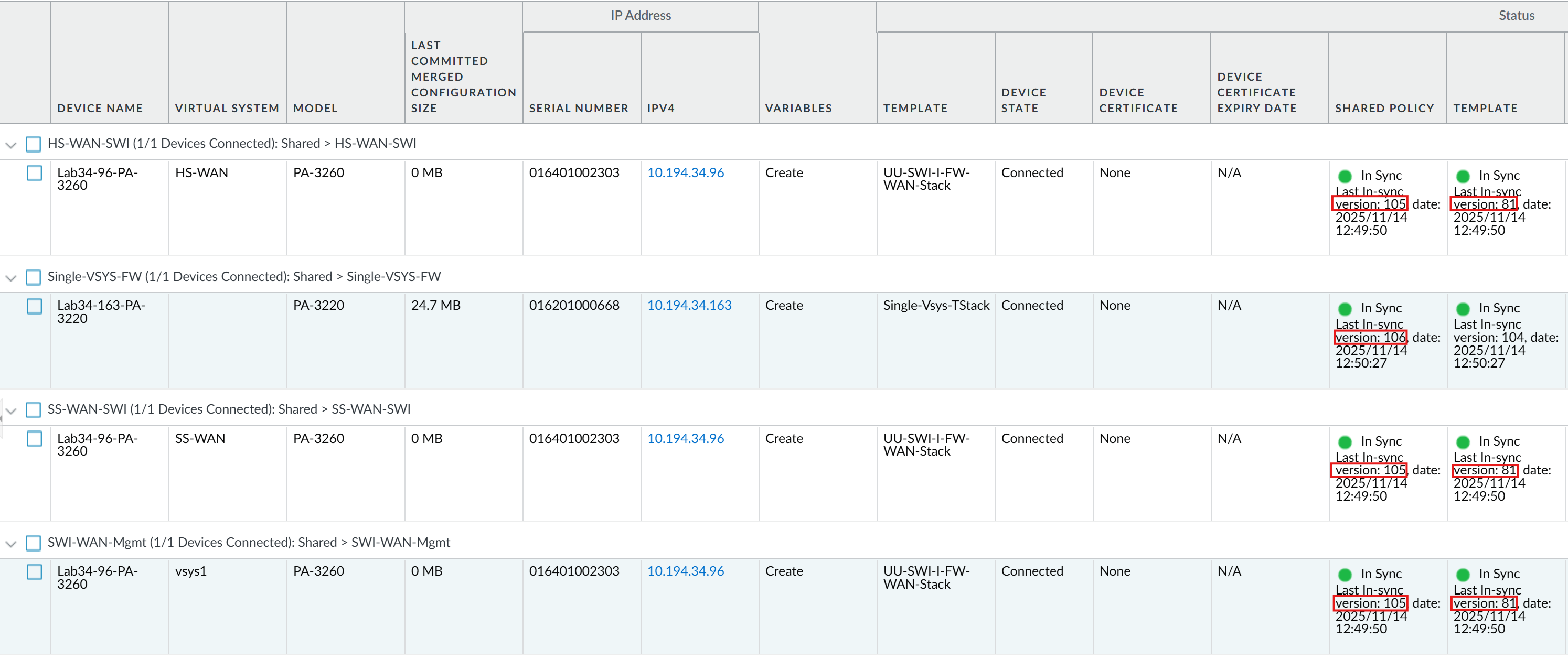This screenshot has width=1568, height=670.
Task: Click green In Sync icon for SS-WAN template
Action: [1463, 442]
